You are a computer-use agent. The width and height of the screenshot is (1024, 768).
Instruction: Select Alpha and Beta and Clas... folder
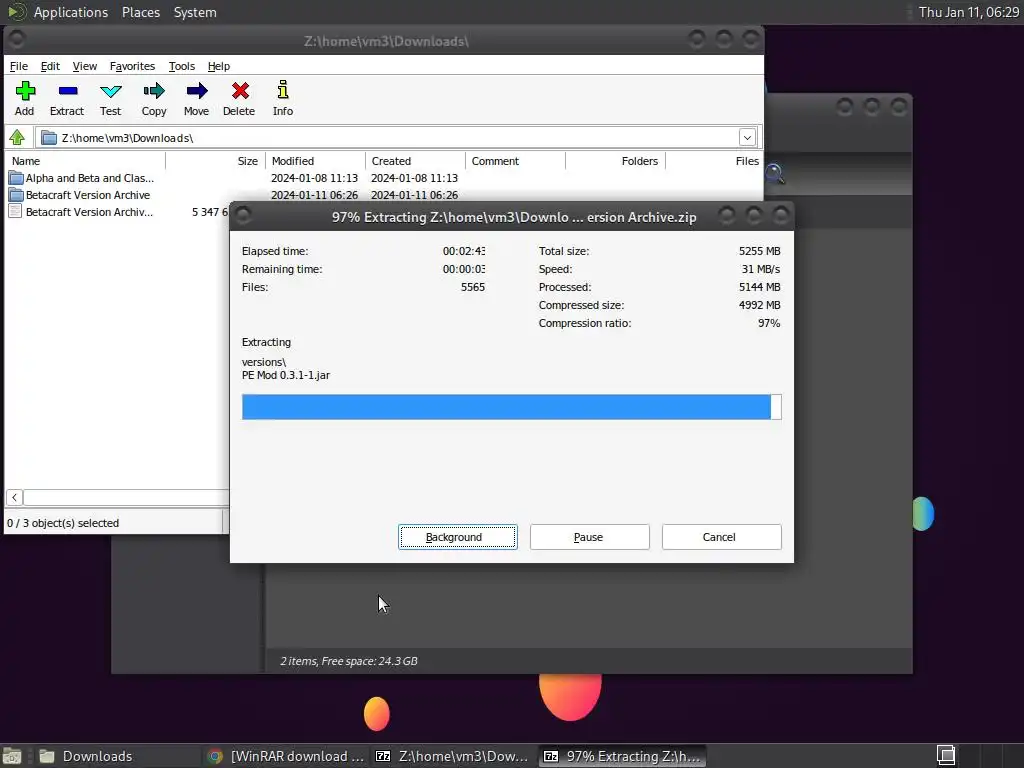tap(90, 178)
